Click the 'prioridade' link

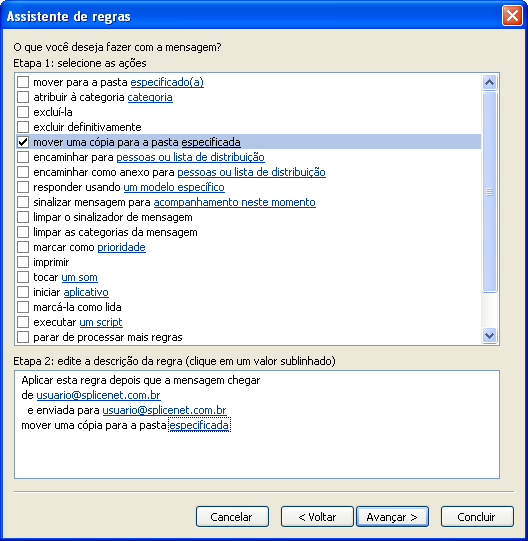pyautogui.click(x=121, y=247)
